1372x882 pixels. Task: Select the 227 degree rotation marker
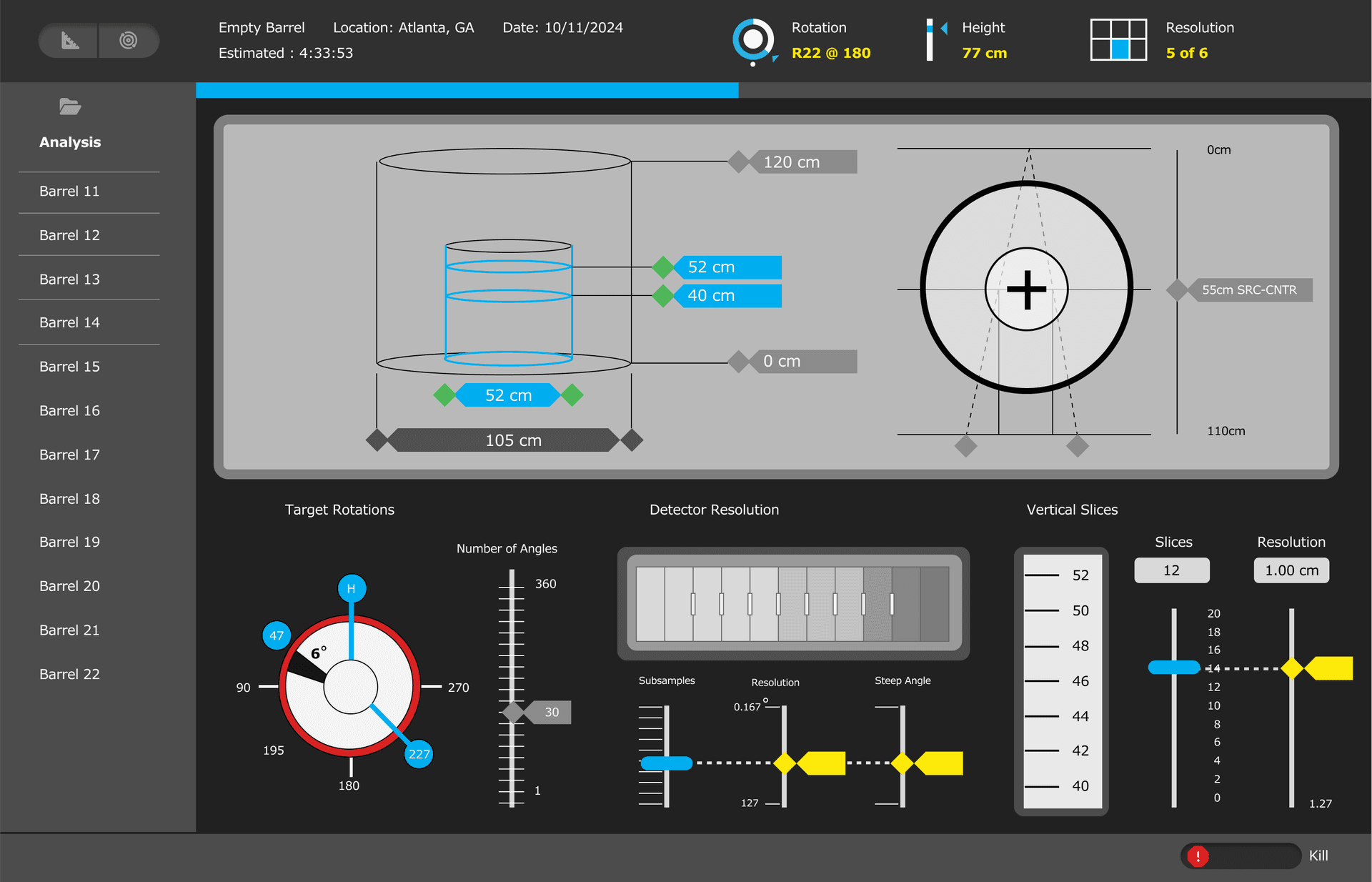click(x=419, y=753)
